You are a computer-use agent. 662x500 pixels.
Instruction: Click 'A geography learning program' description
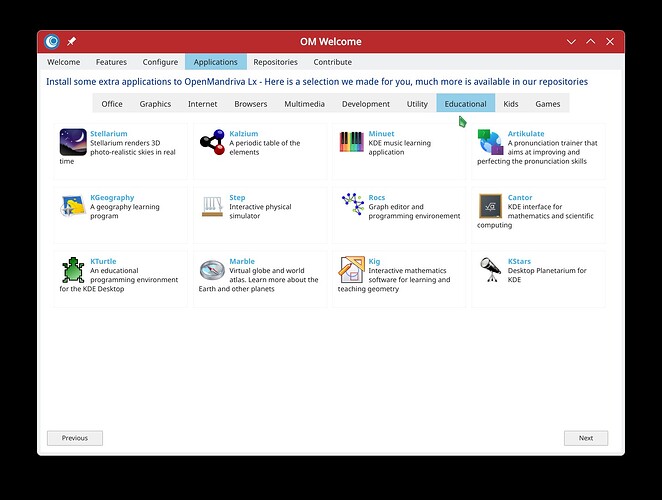(x=125, y=211)
